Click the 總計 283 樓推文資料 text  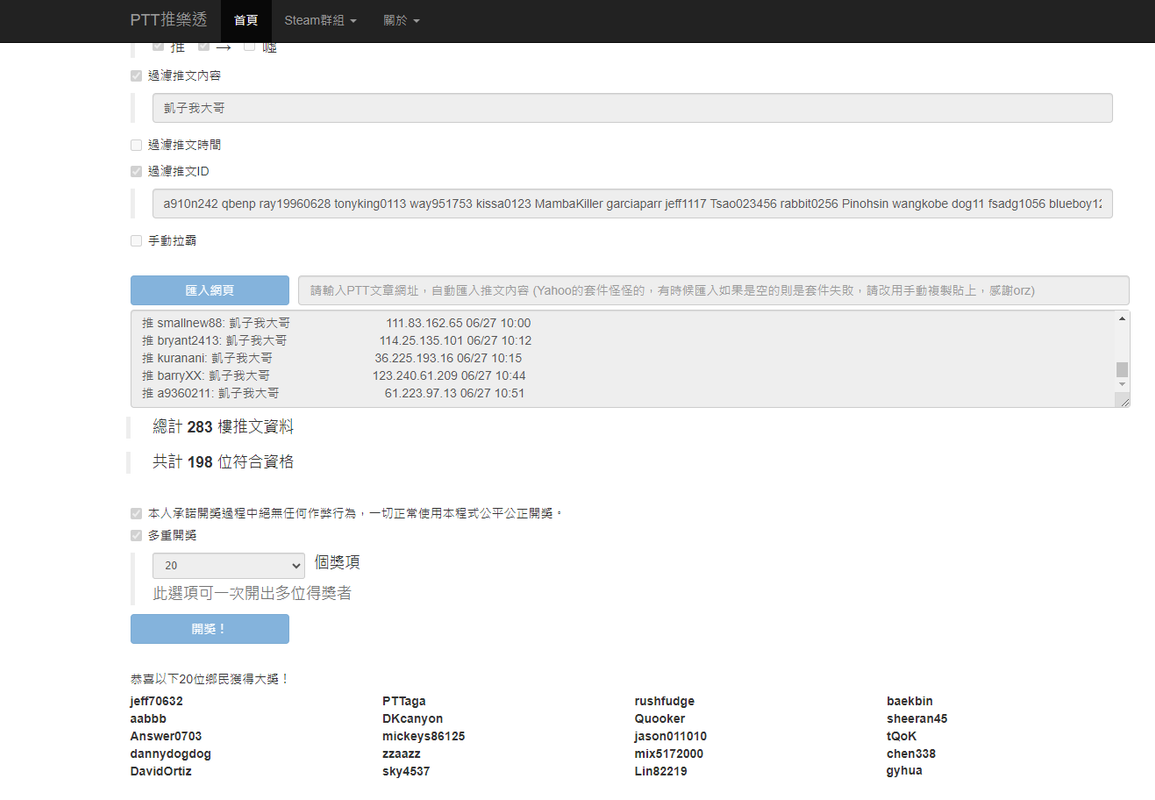tap(223, 427)
